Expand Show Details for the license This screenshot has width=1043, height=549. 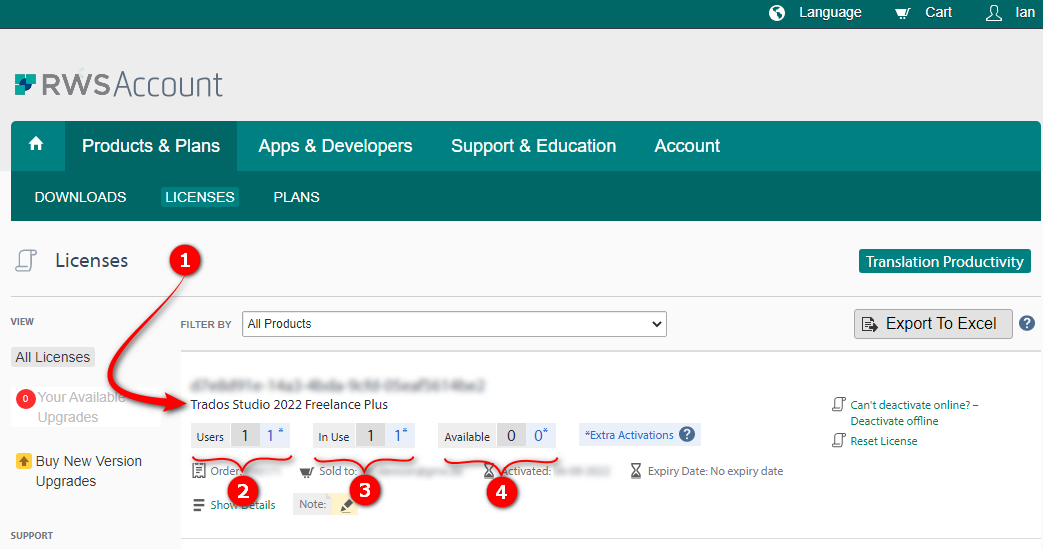pyautogui.click(x=243, y=505)
